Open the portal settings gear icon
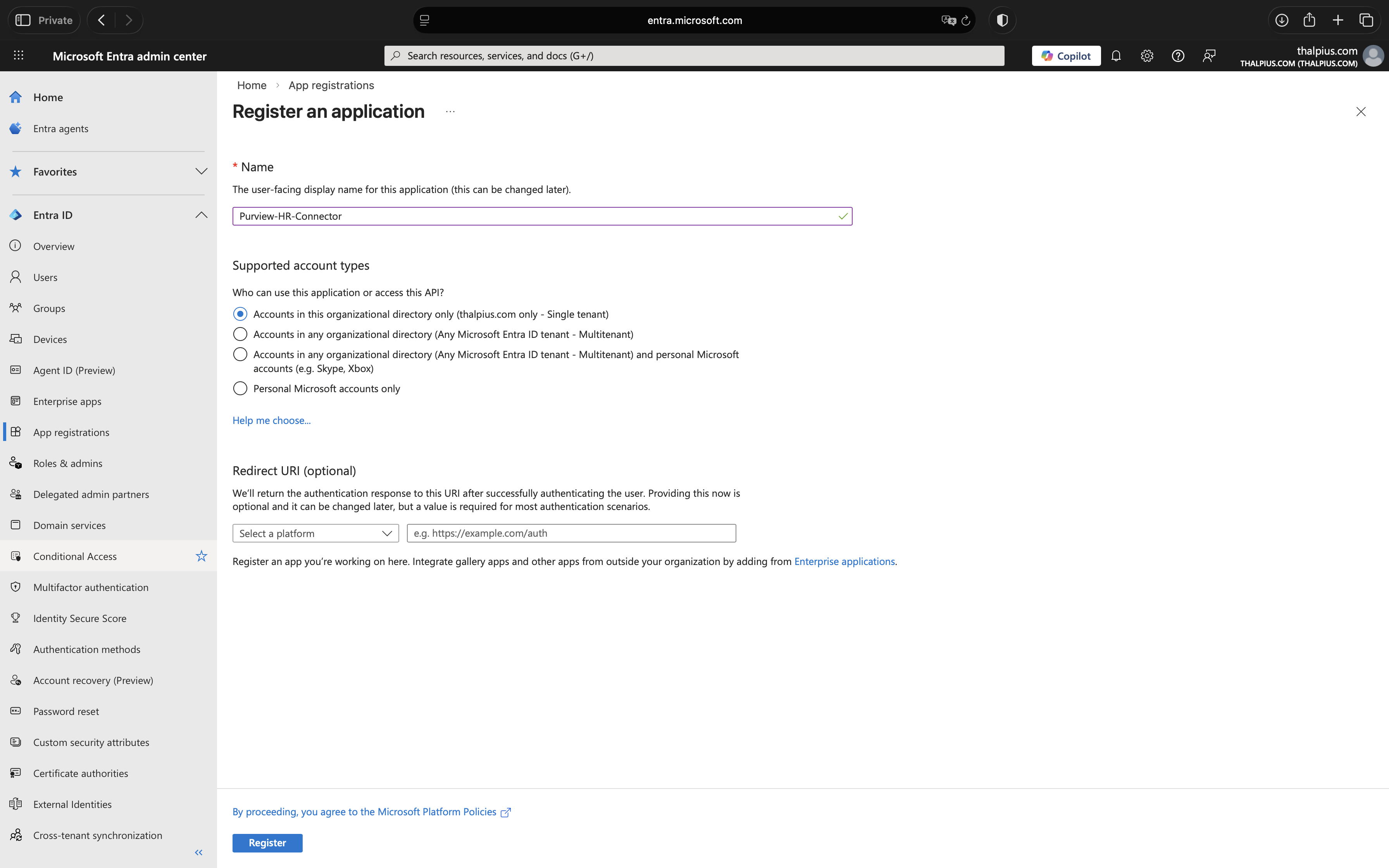1389x868 pixels. pyautogui.click(x=1147, y=56)
